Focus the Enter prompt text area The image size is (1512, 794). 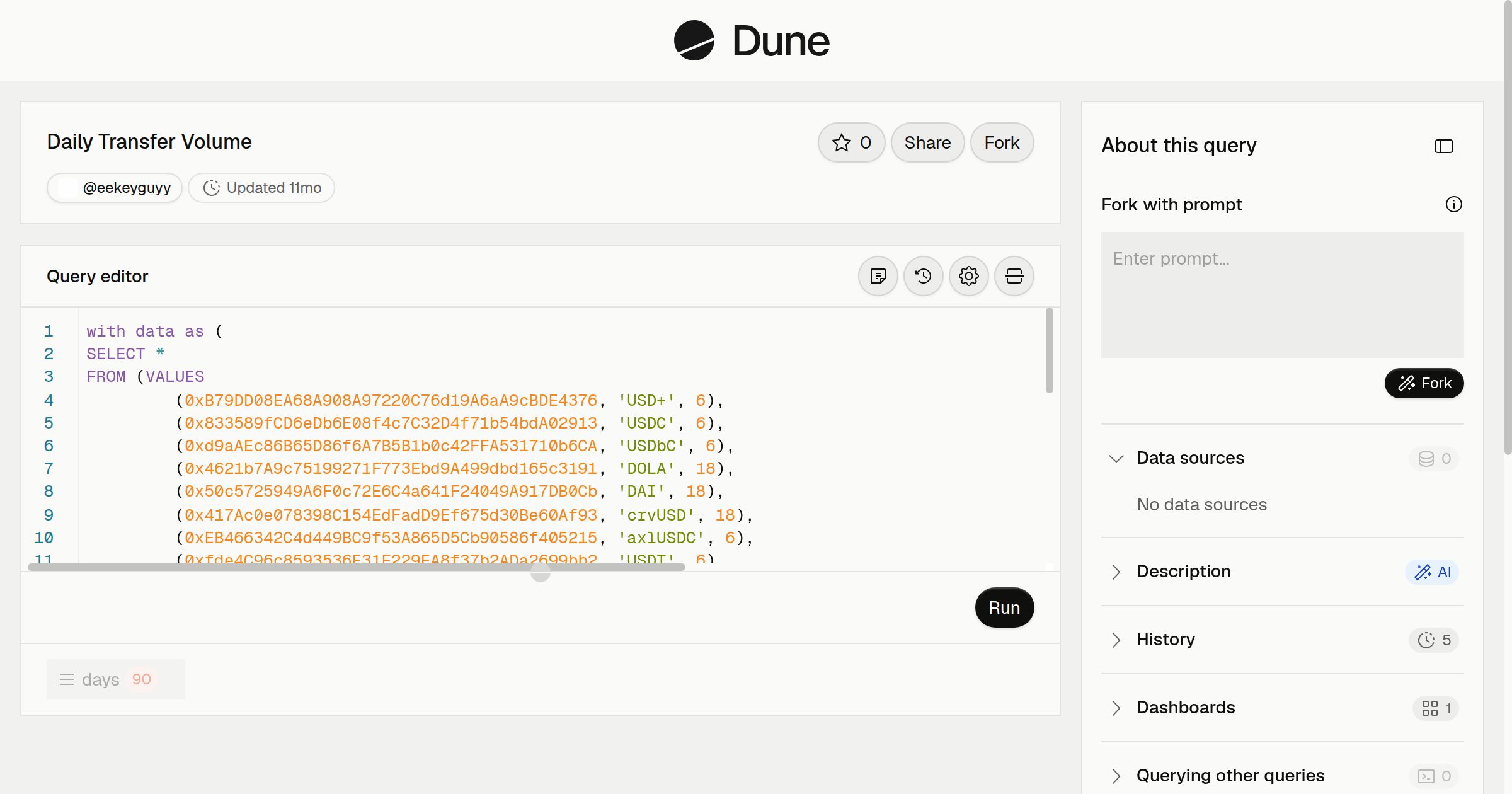1282,295
